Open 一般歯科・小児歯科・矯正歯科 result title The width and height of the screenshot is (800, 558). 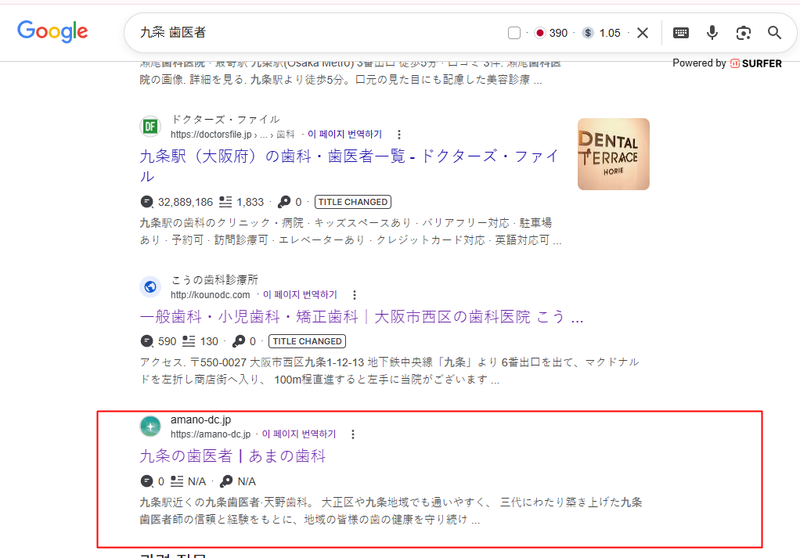[x=361, y=317]
